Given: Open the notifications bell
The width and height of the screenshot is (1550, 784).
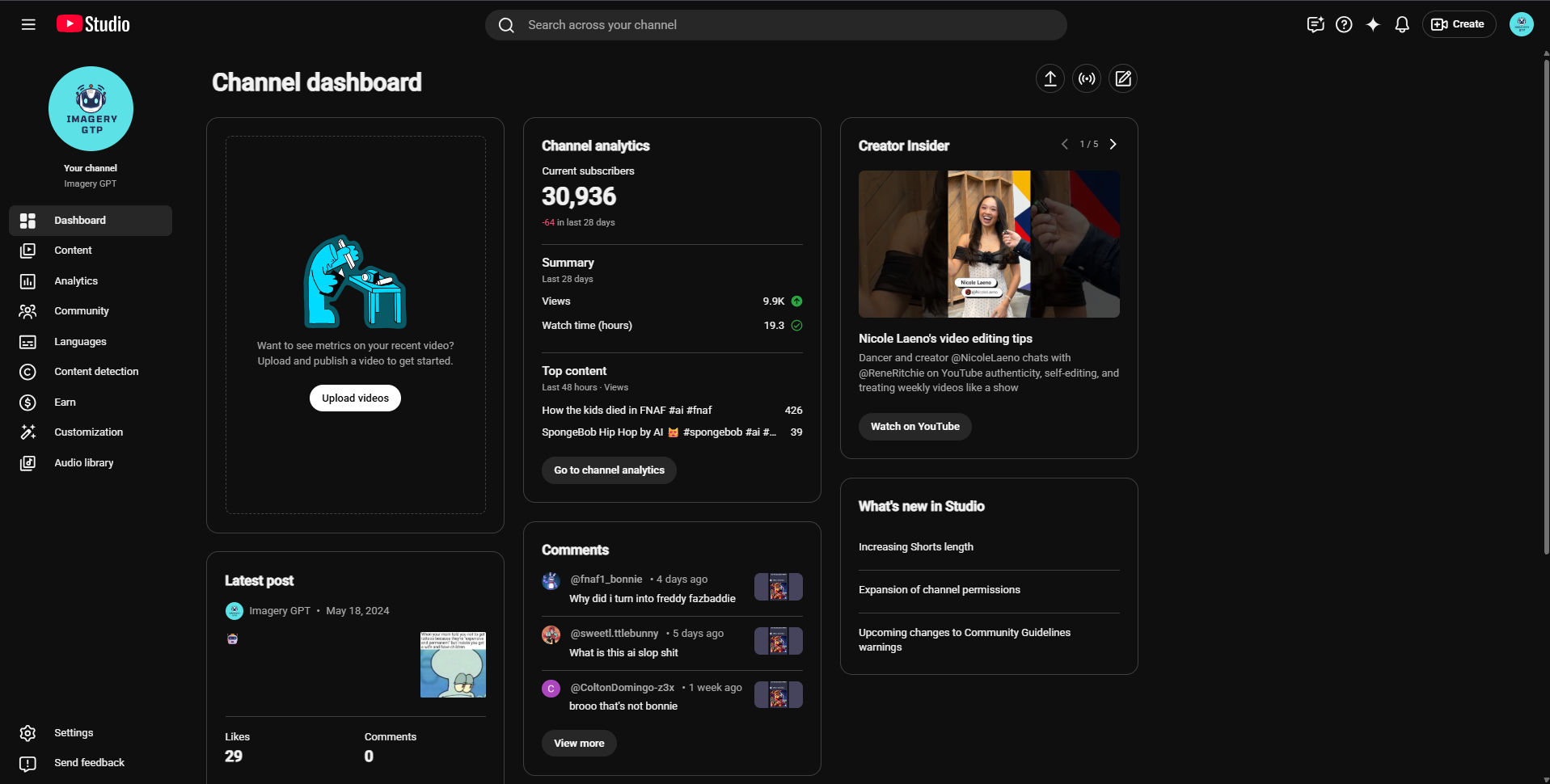Looking at the screenshot, I should [1402, 24].
